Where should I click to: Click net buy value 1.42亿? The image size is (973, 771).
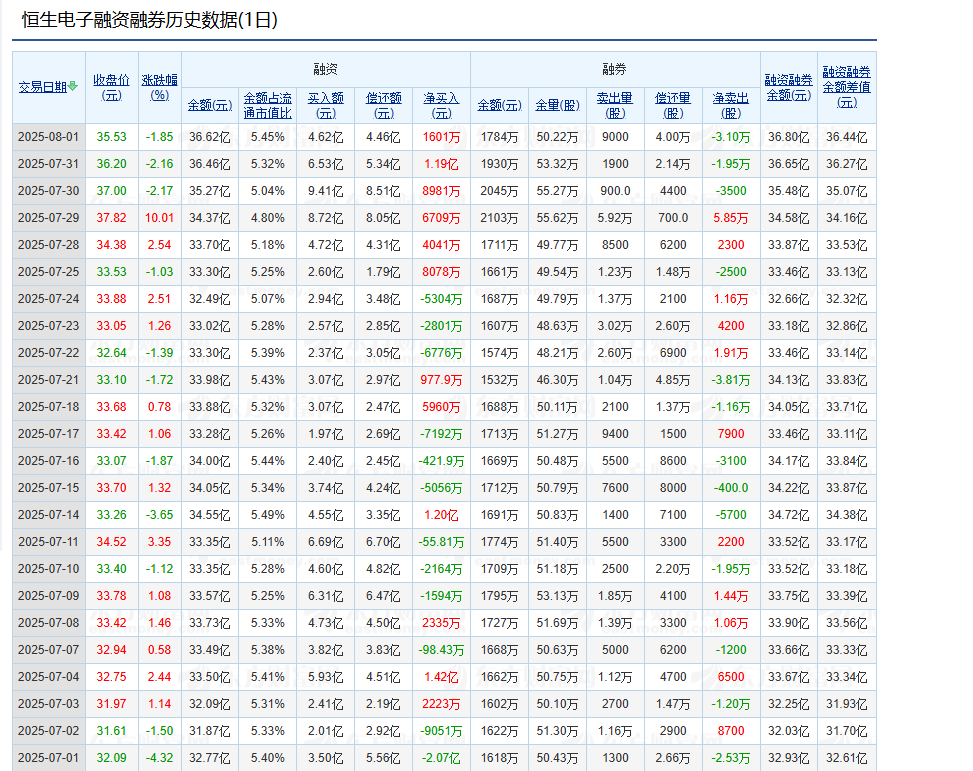(441, 677)
